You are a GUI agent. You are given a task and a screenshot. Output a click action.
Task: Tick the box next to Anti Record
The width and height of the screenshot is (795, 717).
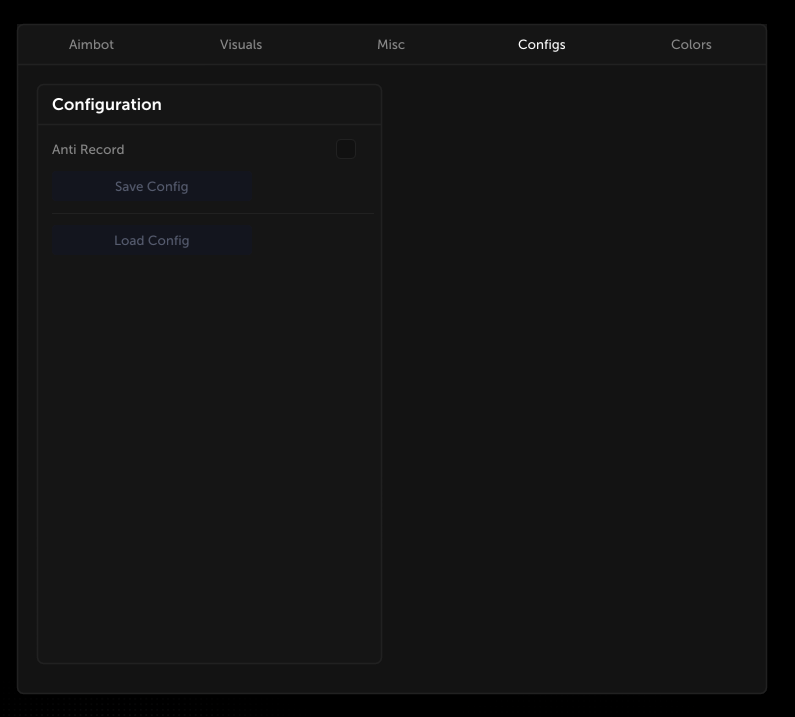pos(346,149)
